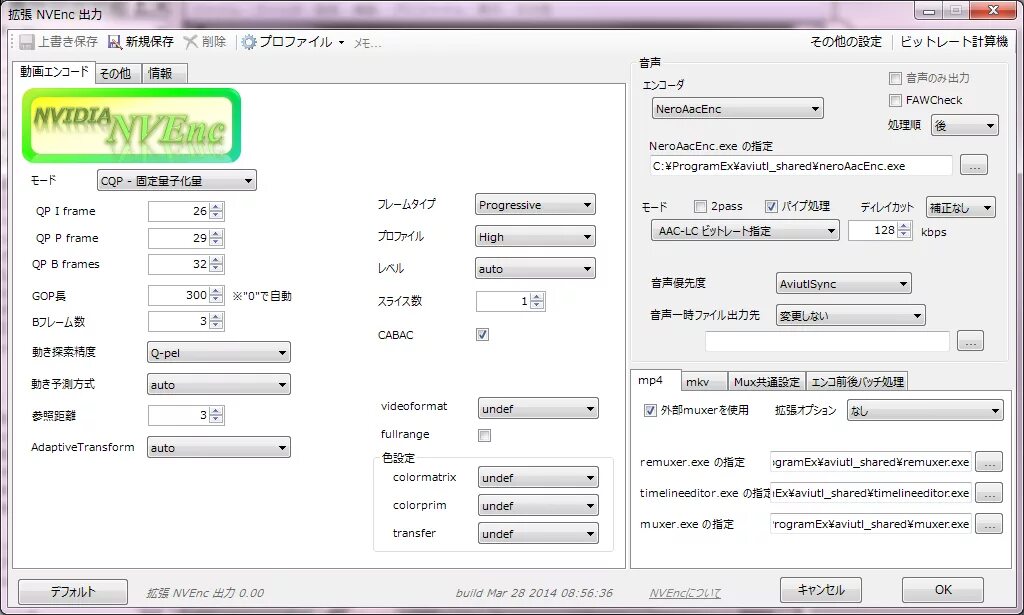The height and width of the screenshot is (615, 1024).
Task: Open the AdaptiveTransform dropdown
Action: [x=219, y=448]
